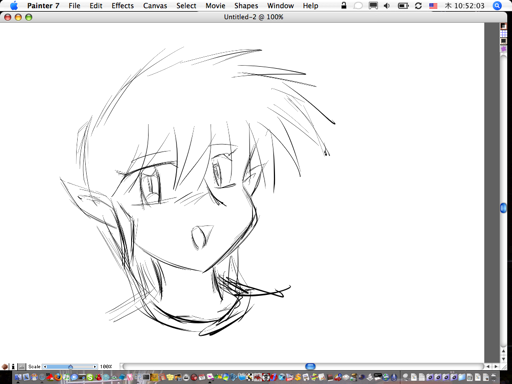Click the battery status icon

[x=403, y=6]
